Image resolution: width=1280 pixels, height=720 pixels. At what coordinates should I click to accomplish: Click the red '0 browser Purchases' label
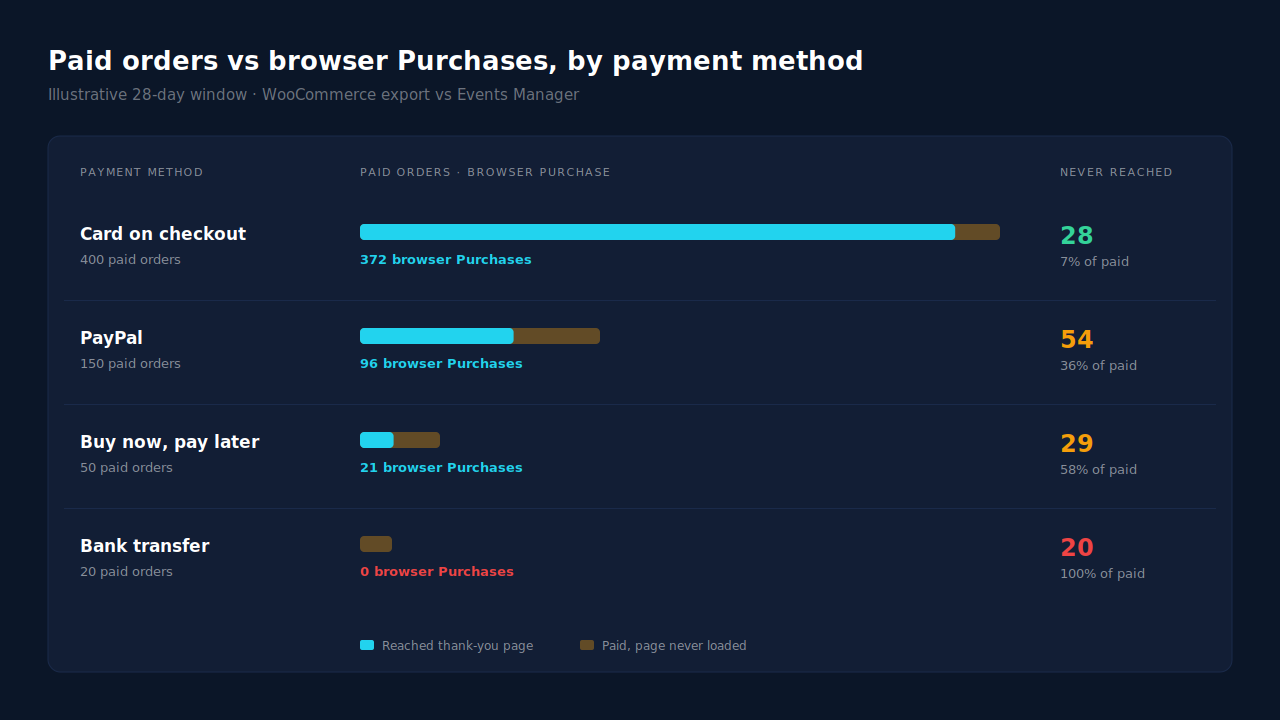point(437,572)
